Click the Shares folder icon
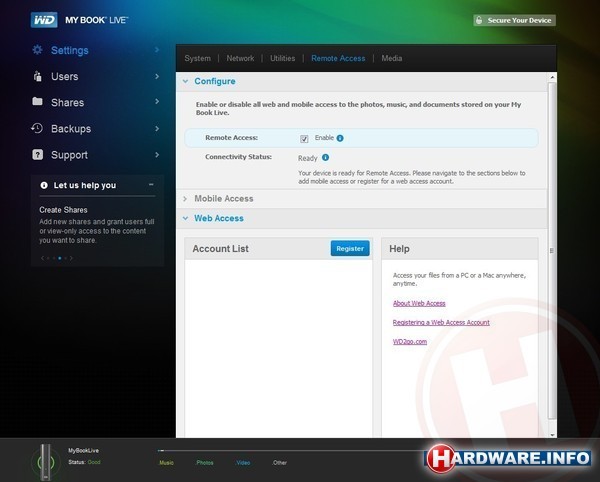The height and width of the screenshot is (482, 600). (37, 102)
